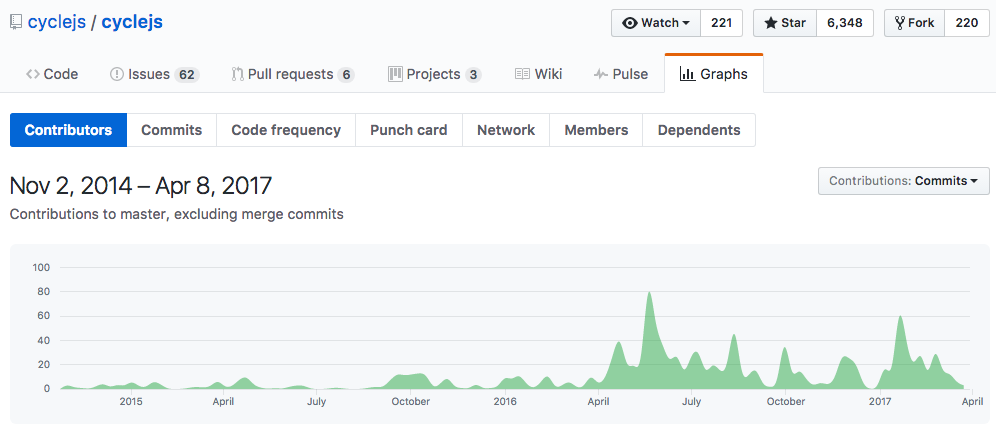Image resolution: width=996 pixels, height=433 pixels.
Task: Open the cyclejs owner link
Action: click(x=57, y=22)
